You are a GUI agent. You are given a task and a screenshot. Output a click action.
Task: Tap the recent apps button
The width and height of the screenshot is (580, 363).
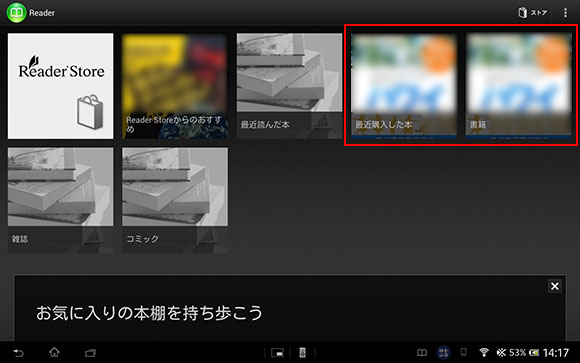pos(90,353)
